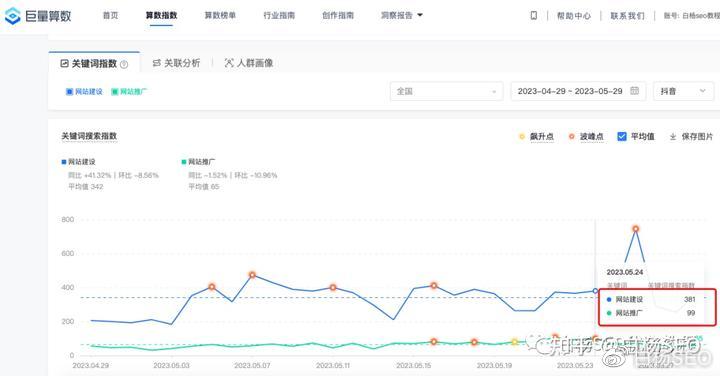
Task: Click the account name in header
Action: click(692, 16)
